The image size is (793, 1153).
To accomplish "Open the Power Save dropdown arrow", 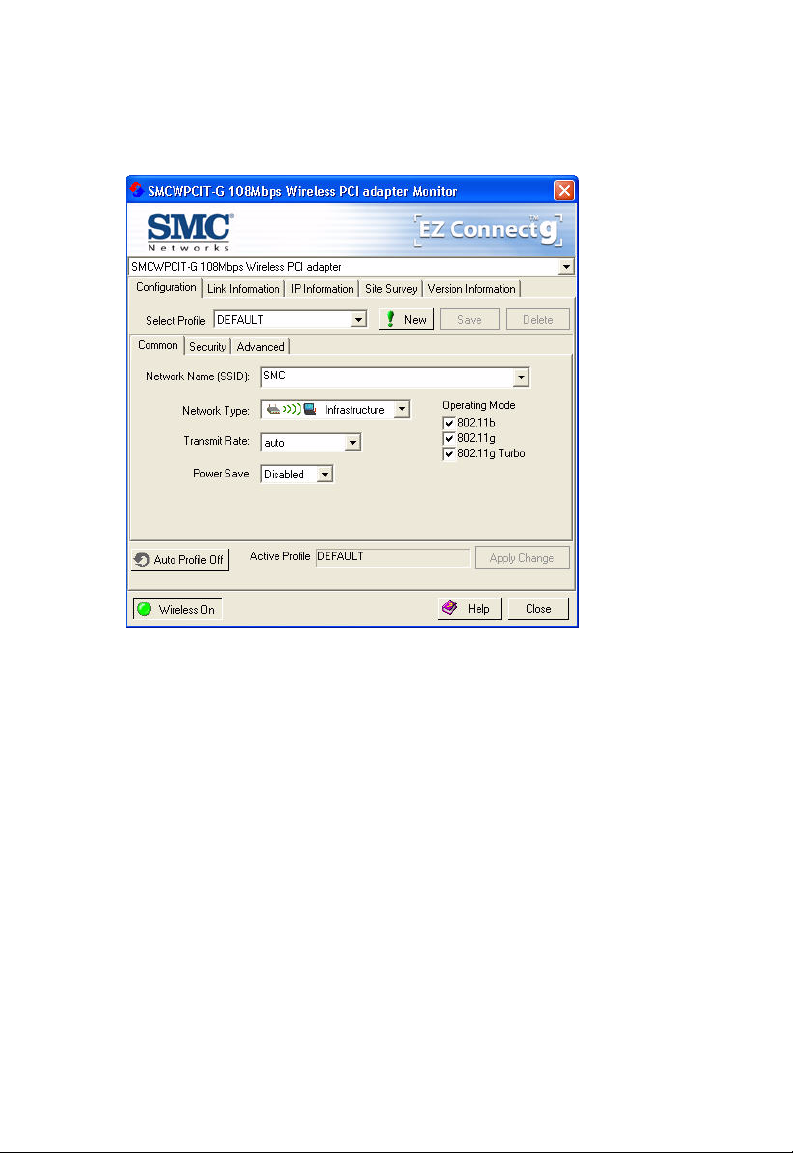I will (325, 474).
